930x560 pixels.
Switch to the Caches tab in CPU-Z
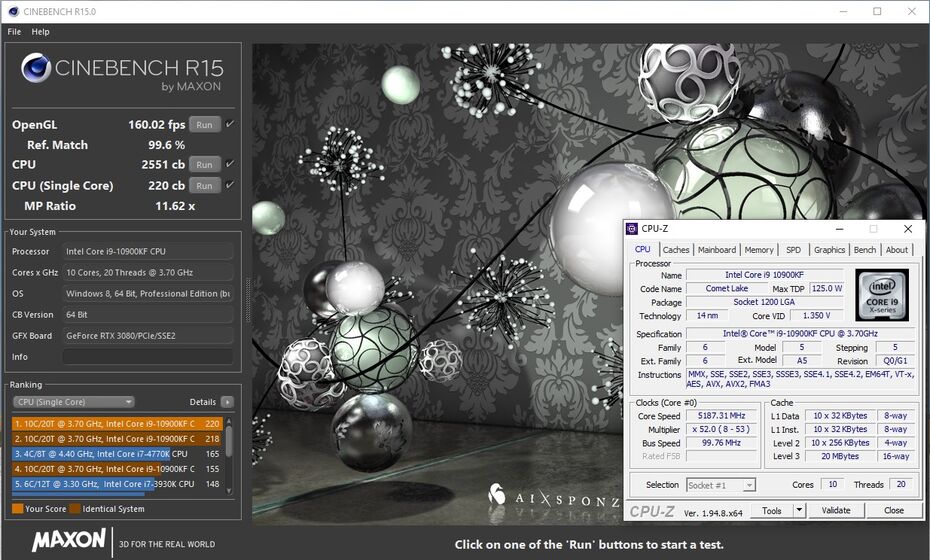676,250
